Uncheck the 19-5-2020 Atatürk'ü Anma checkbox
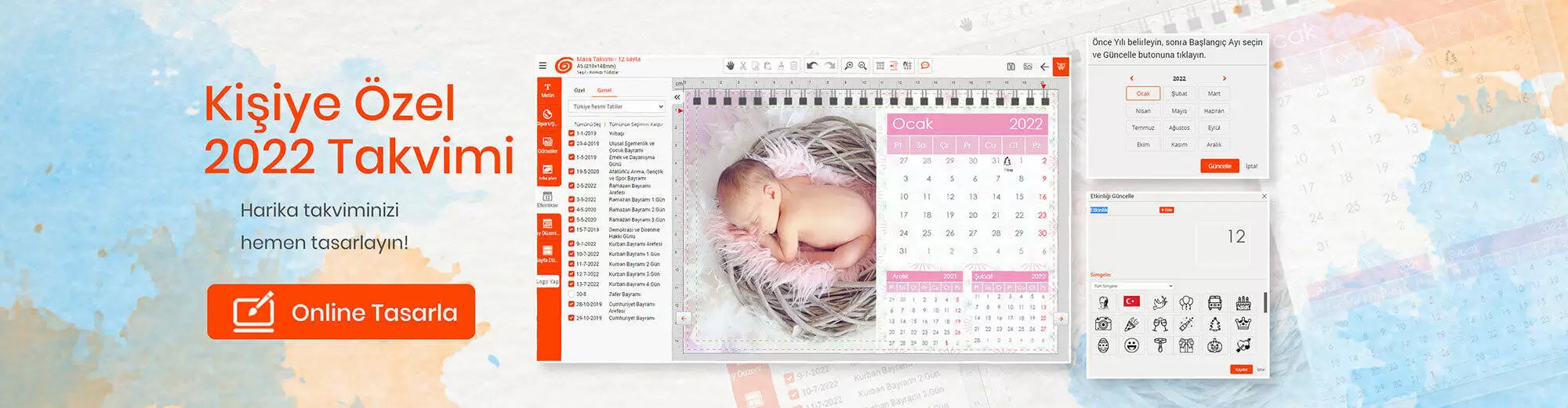The width and height of the screenshot is (1568, 408). (x=572, y=172)
